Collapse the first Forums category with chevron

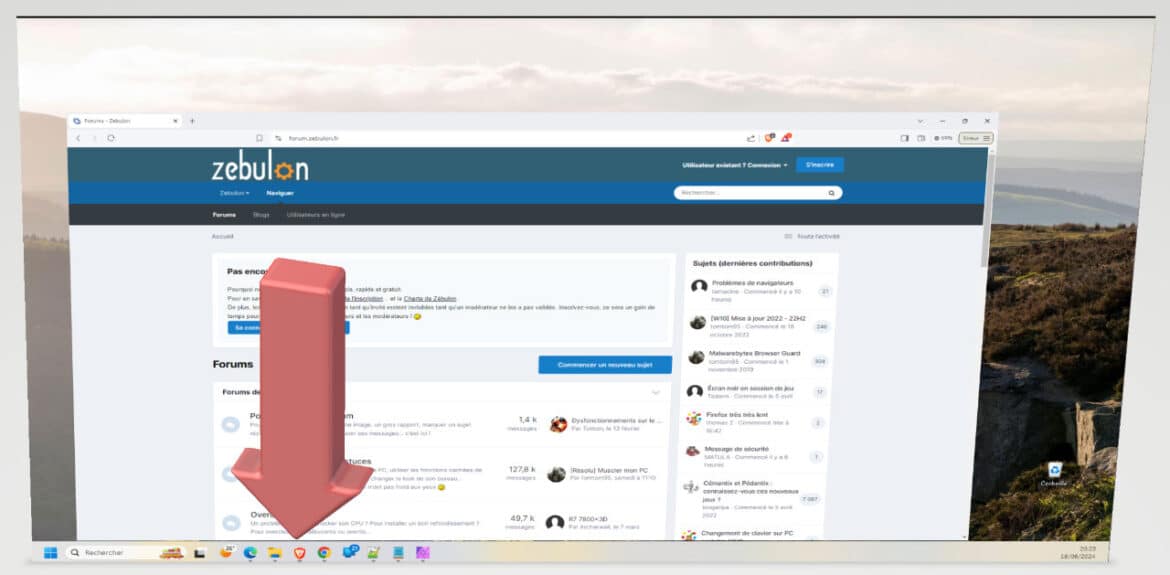656,393
